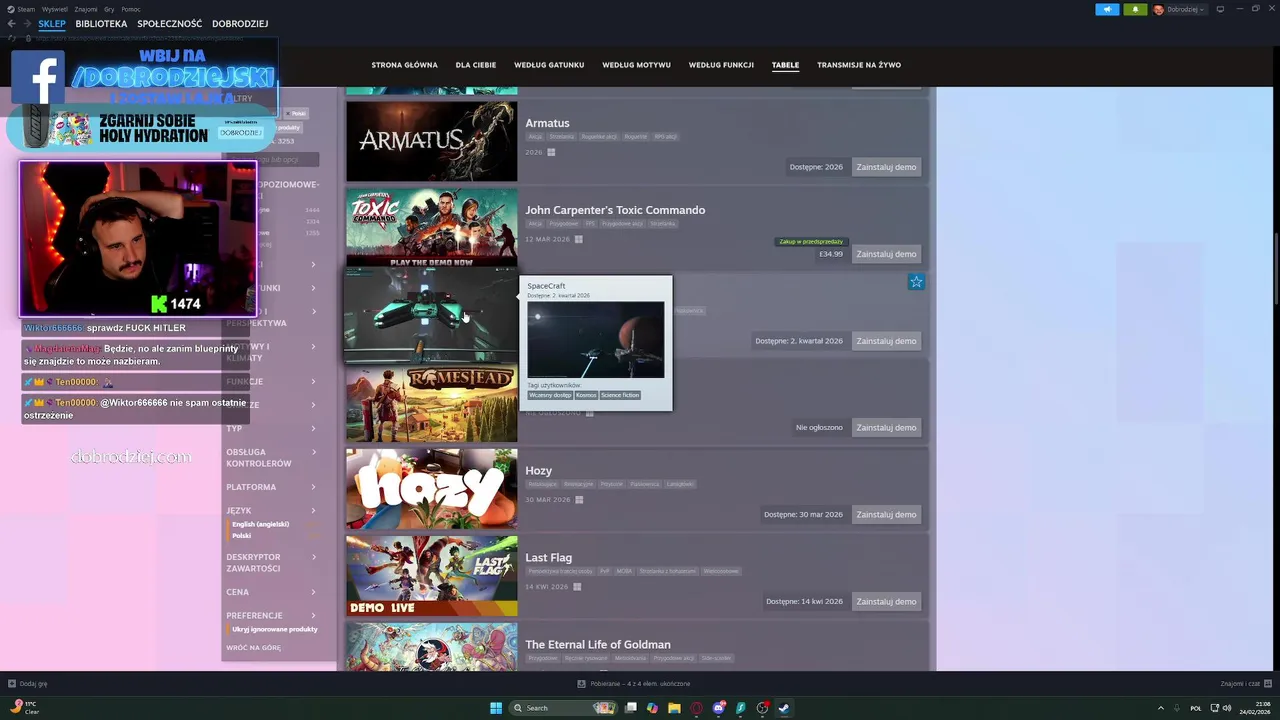The image size is (1280, 720).
Task: Toggle the English (angielski) language filter
Action: click(x=260, y=524)
